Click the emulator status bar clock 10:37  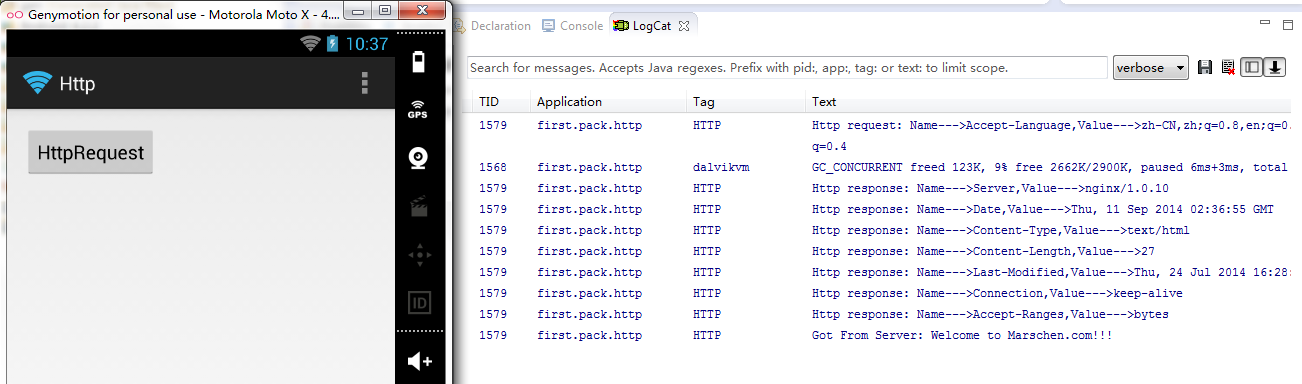point(366,44)
